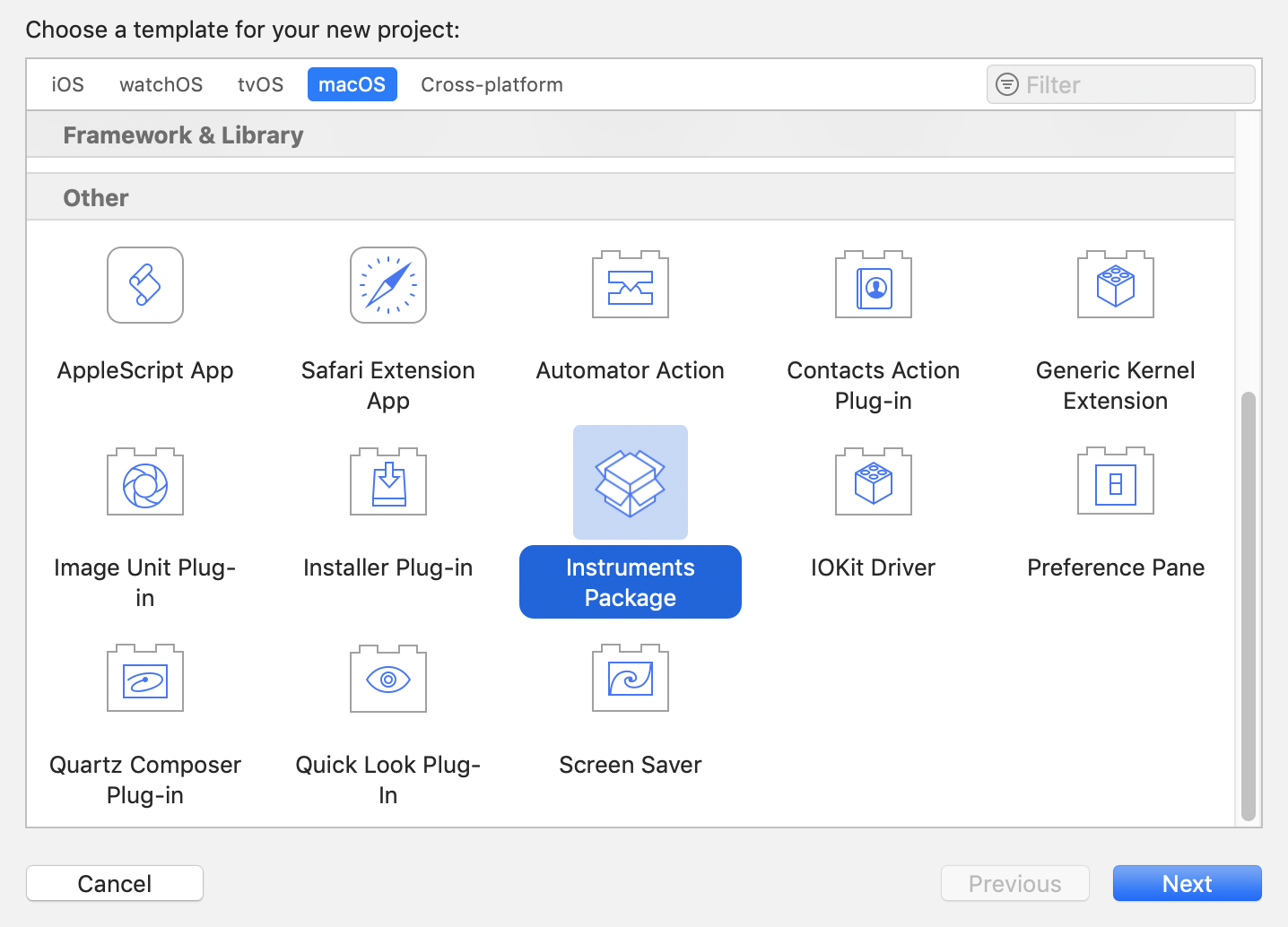
Task: Pick the Automator Action template icon
Action: (x=631, y=285)
